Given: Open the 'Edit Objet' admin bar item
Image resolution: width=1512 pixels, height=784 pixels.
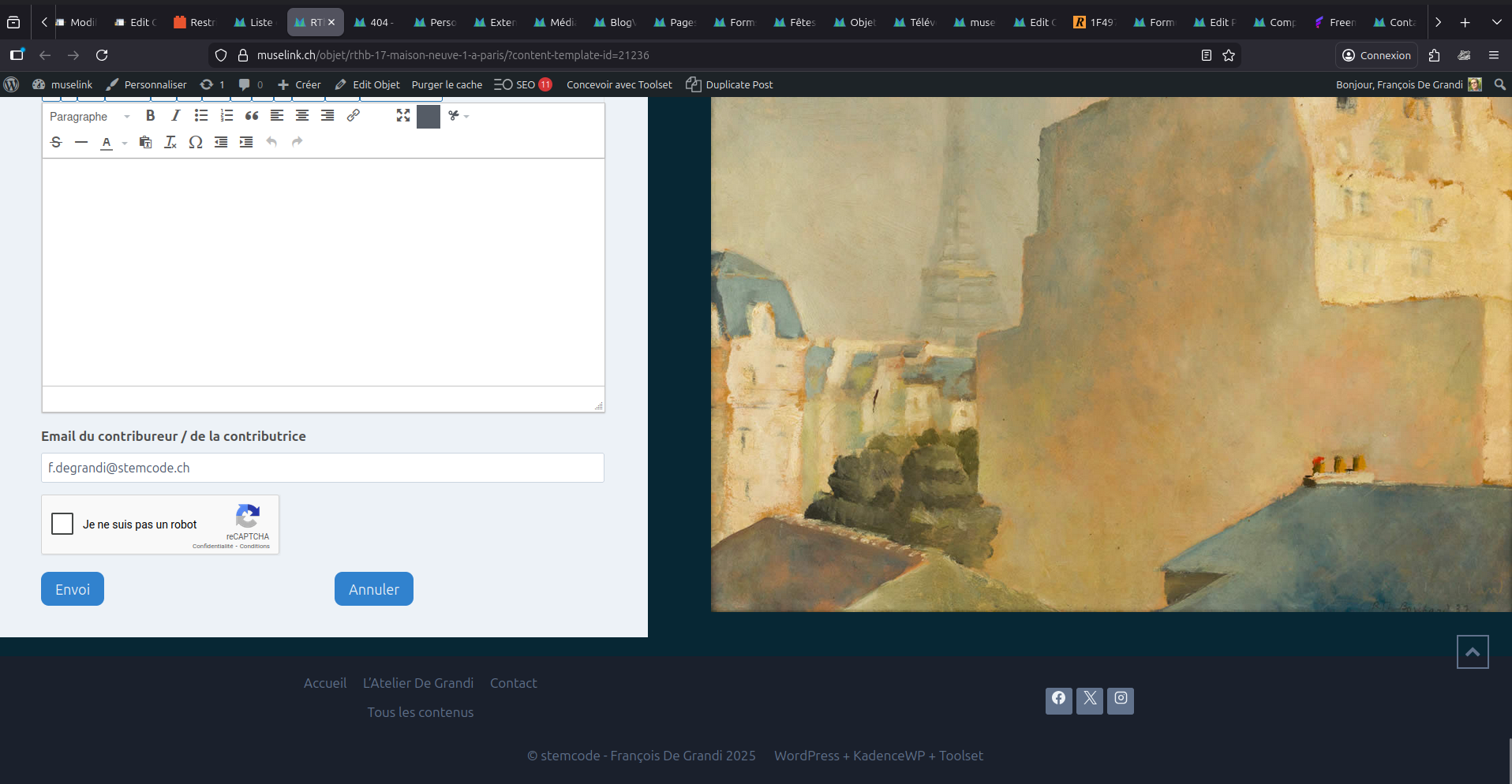Looking at the screenshot, I should (x=368, y=84).
